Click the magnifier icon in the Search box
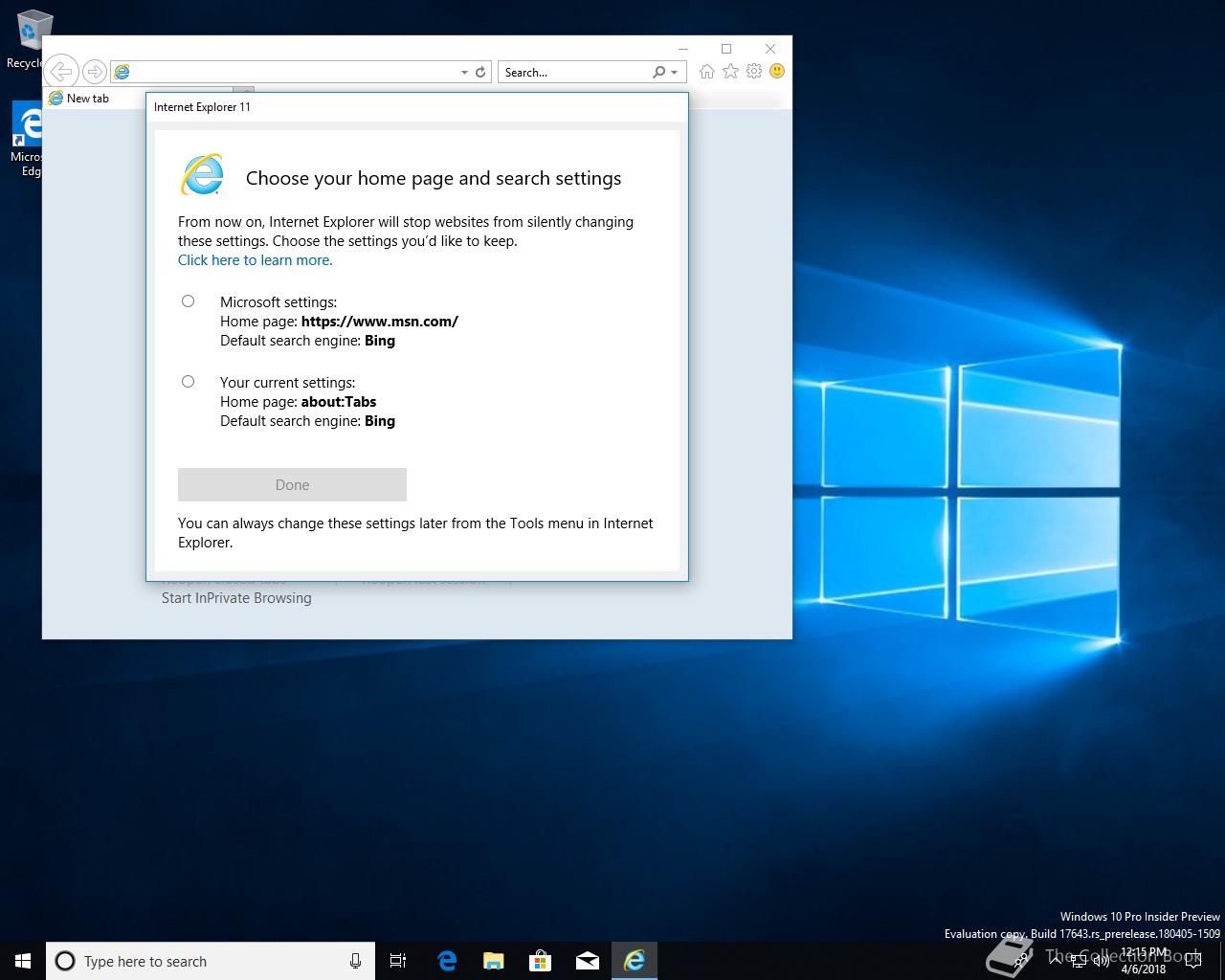The height and width of the screenshot is (980, 1225). tap(658, 72)
